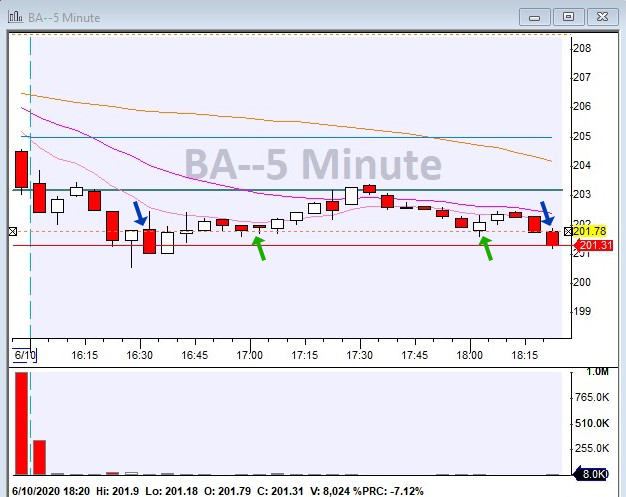The height and width of the screenshot is (497, 626).
Task: Click the Hi: 201.9 status value
Action: pyautogui.click(x=117, y=491)
